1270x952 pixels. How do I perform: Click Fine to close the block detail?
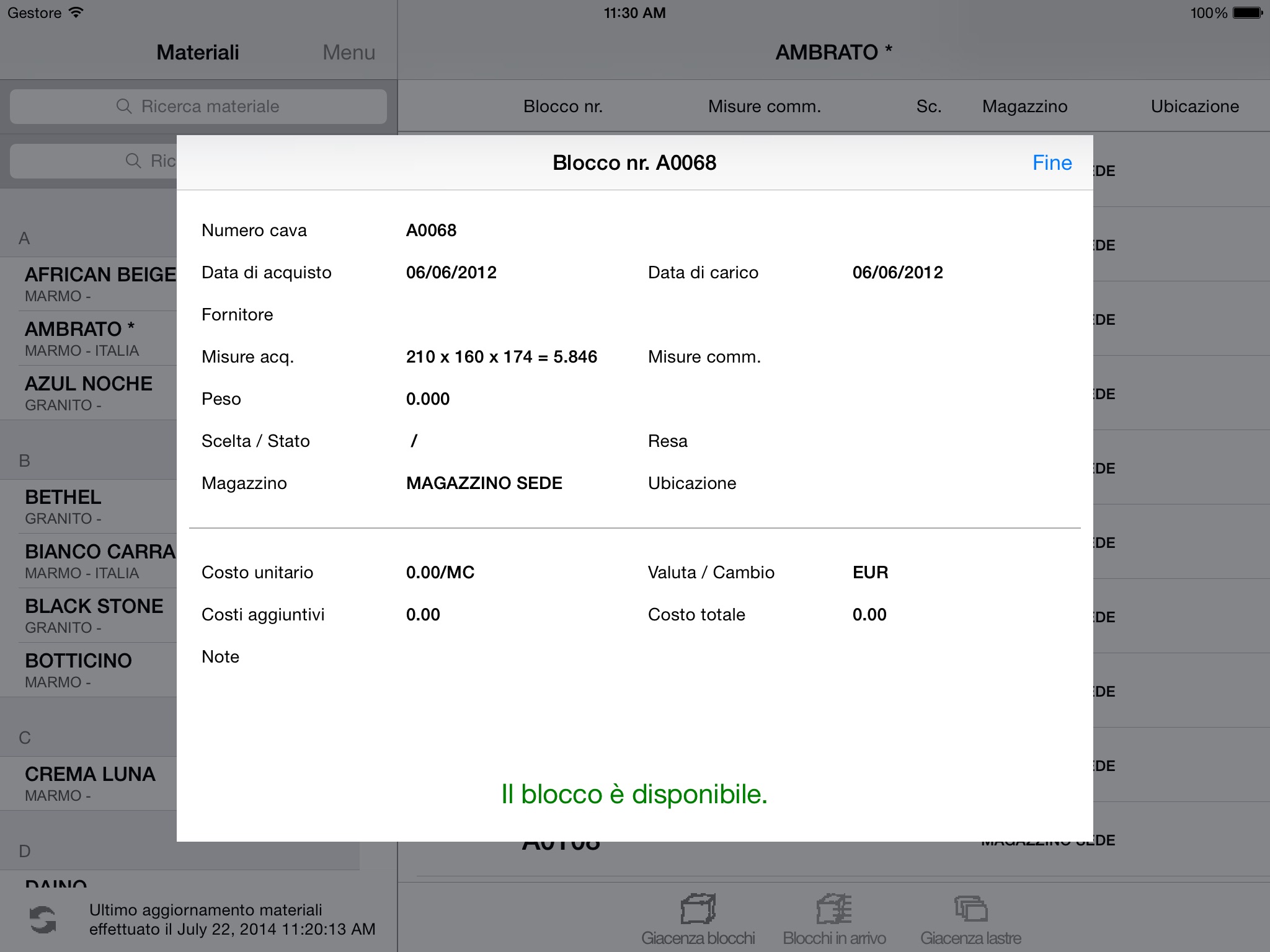pos(1051,162)
